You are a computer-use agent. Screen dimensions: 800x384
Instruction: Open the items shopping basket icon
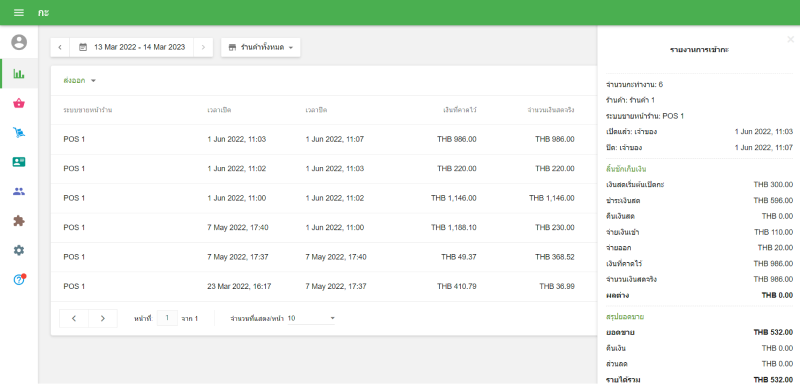click(x=19, y=104)
